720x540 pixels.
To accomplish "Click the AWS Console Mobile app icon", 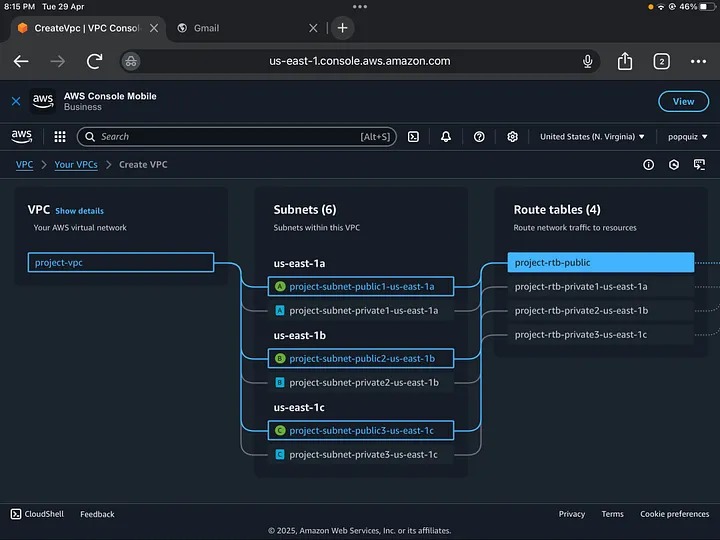I will click(x=43, y=101).
